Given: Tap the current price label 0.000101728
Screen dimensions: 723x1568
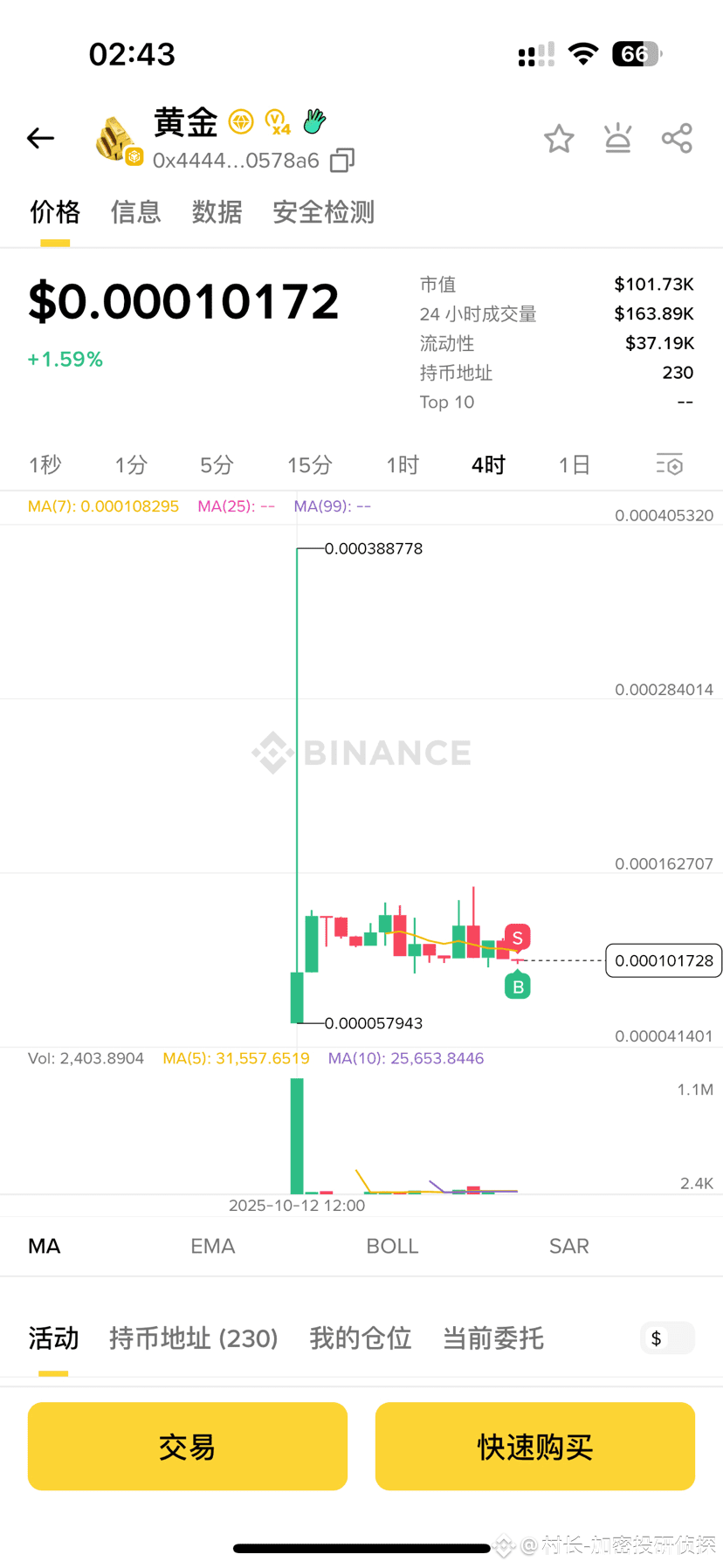Looking at the screenshot, I should (x=664, y=960).
